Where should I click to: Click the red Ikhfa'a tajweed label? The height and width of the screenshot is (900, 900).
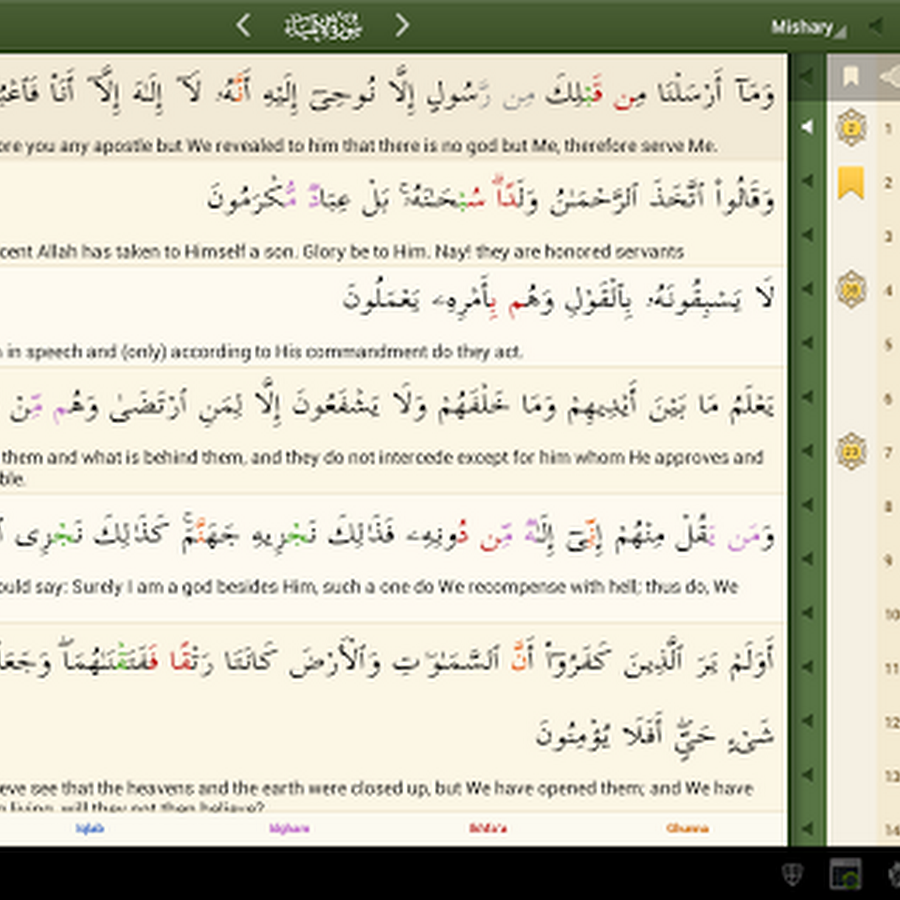click(488, 828)
